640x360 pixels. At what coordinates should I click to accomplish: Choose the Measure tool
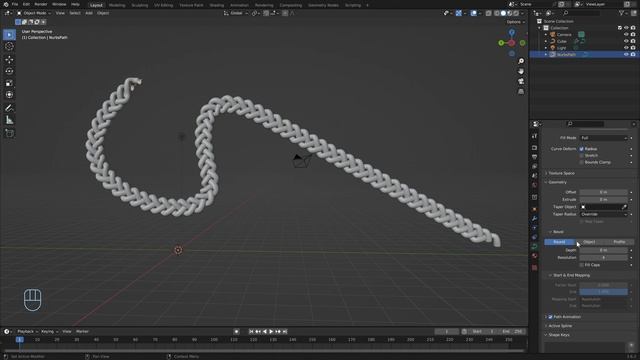9,120
